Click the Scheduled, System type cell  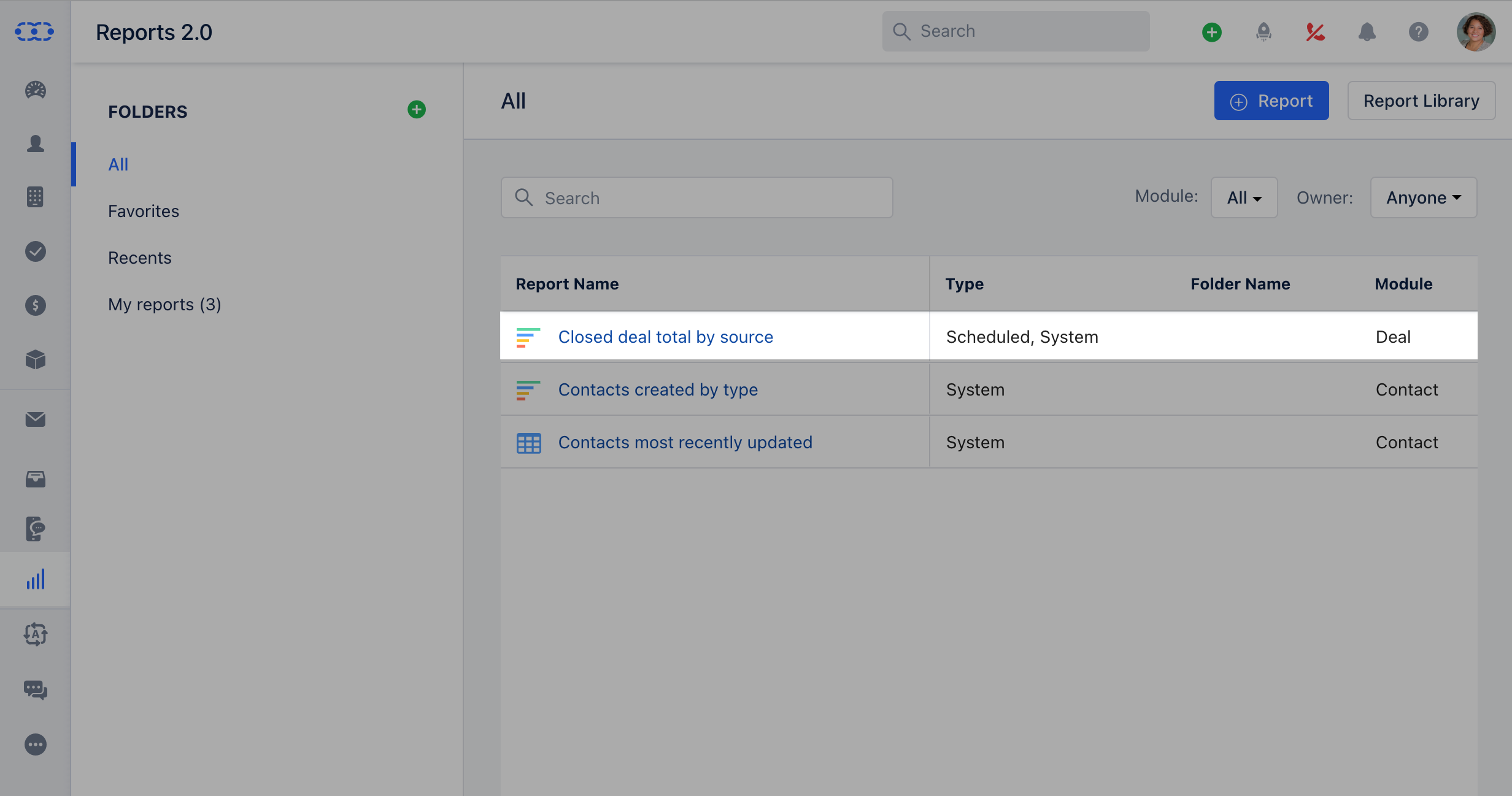click(x=1022, y=337)
